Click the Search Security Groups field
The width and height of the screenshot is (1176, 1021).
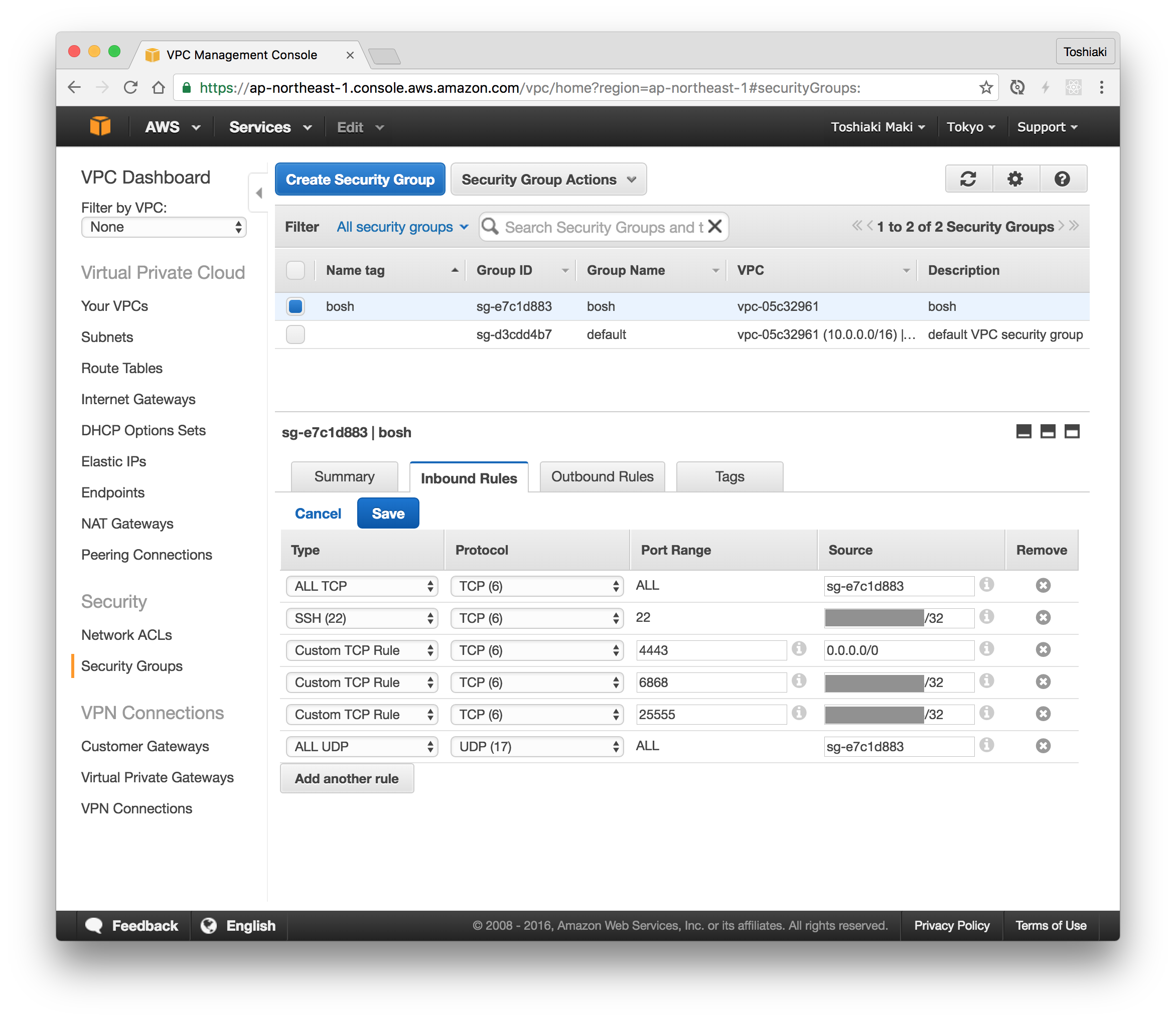point(603,227)
